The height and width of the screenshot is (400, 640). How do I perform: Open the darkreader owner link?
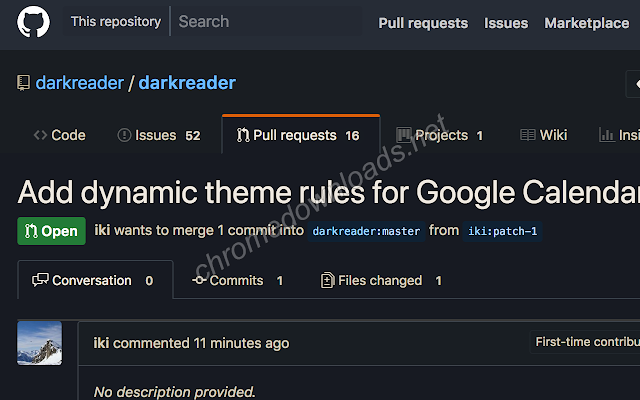tap(80, 83)
